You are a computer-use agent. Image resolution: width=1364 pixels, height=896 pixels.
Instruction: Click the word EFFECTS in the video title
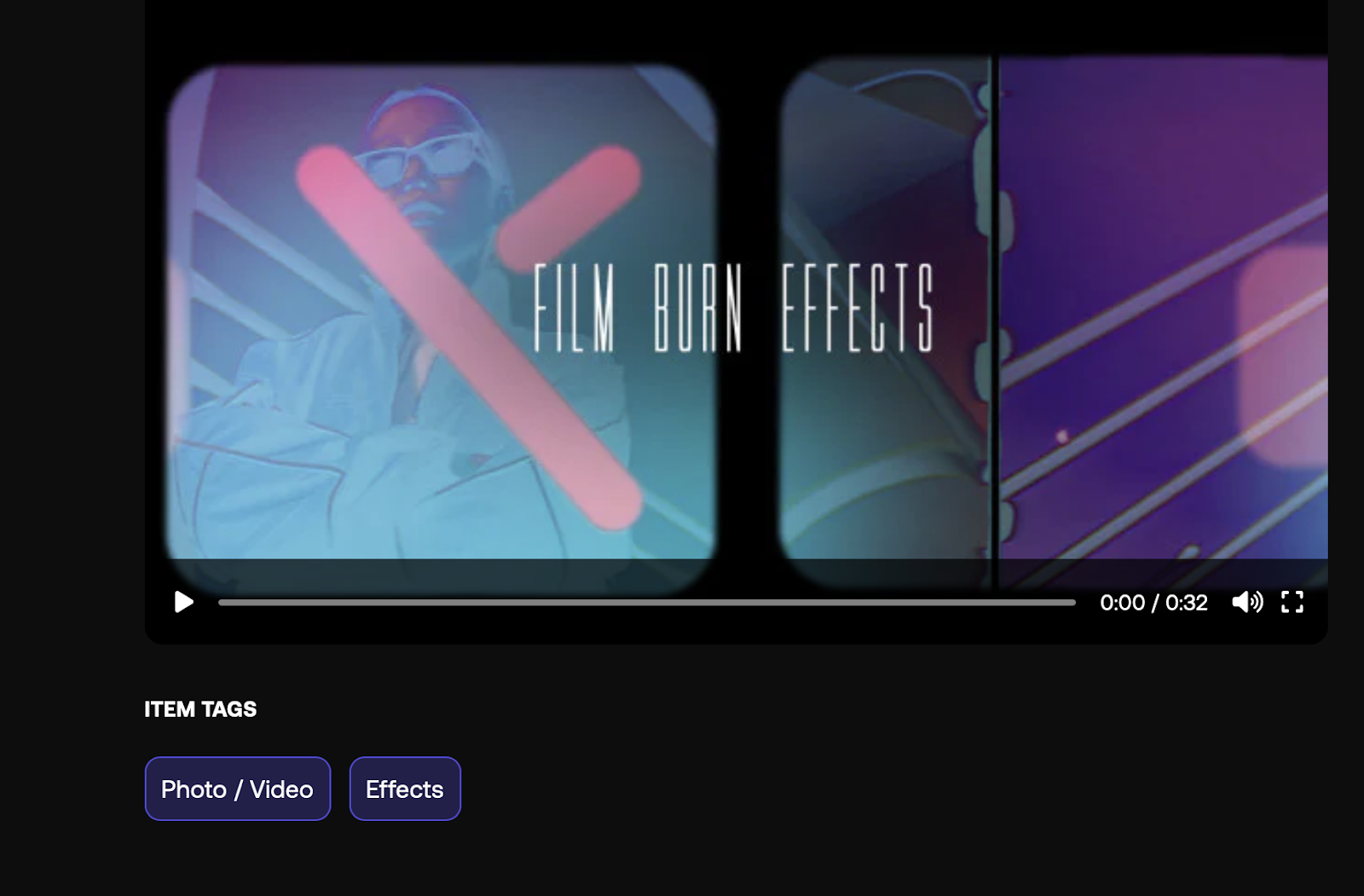pyautogui.click(x=858, y=308)
